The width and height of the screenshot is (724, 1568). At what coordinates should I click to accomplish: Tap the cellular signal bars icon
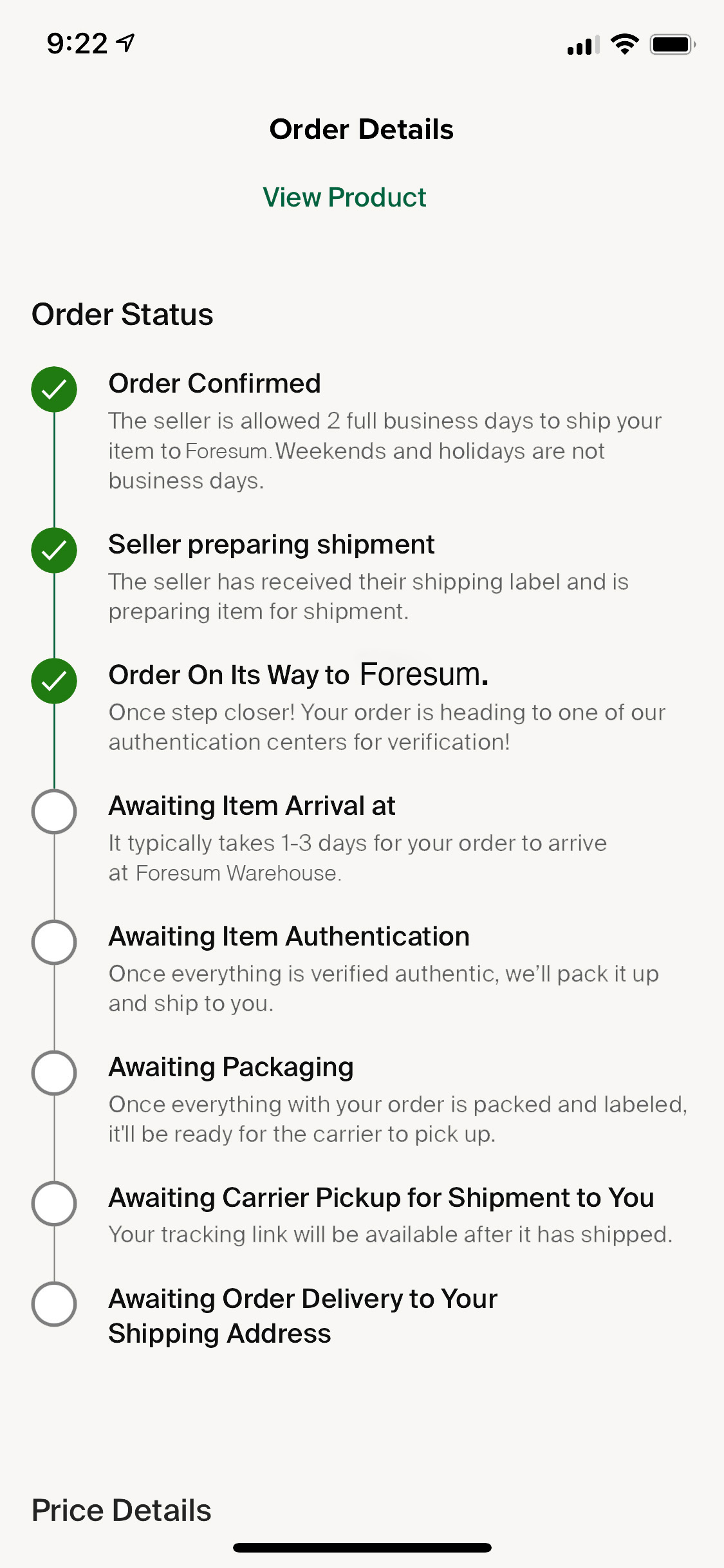[x=583, y=45]
